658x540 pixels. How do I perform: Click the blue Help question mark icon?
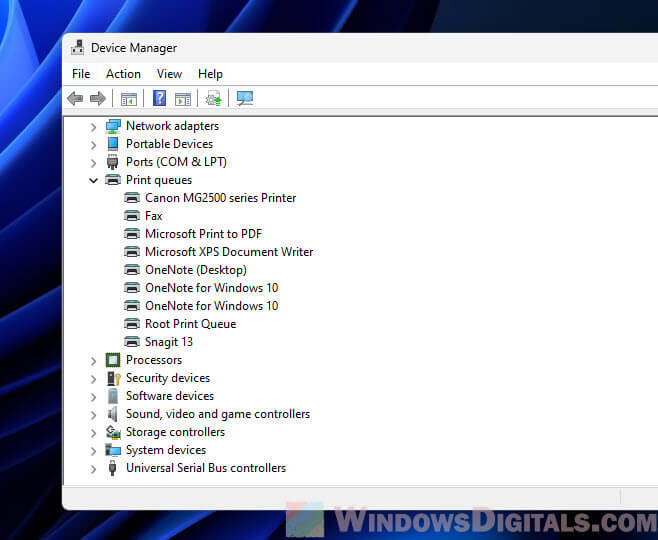coord(159,98)
